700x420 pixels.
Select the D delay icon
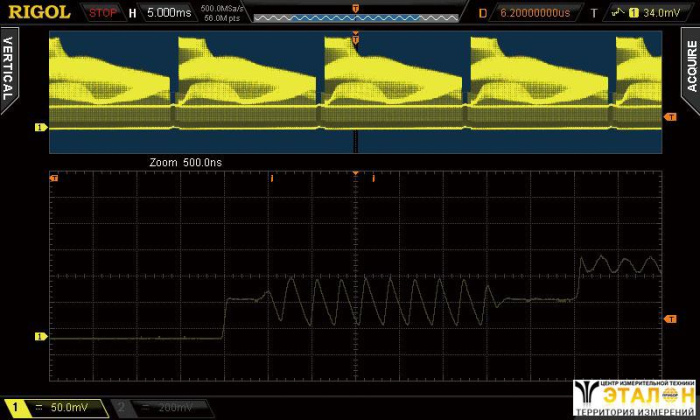(x=483, y=13)
